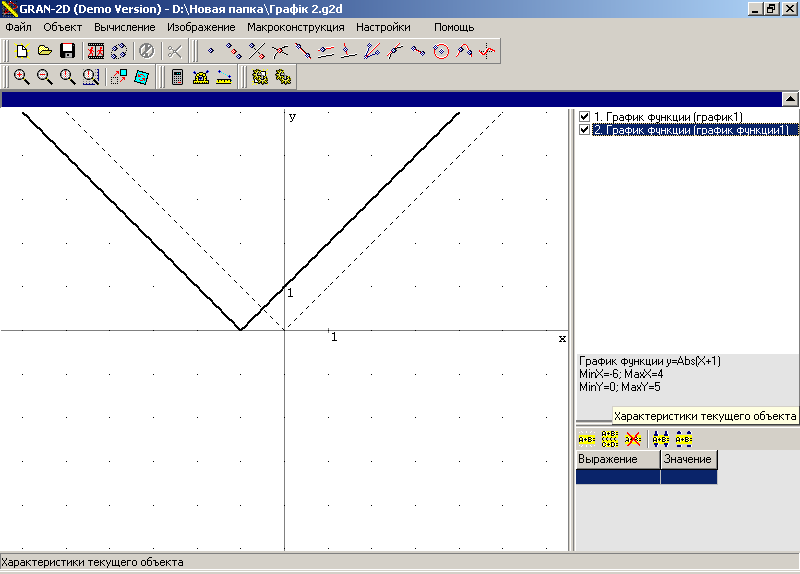Toggle checkbox for second График функции item
Image resolution: width=800 pixels, height=574 pixels.
585,130
